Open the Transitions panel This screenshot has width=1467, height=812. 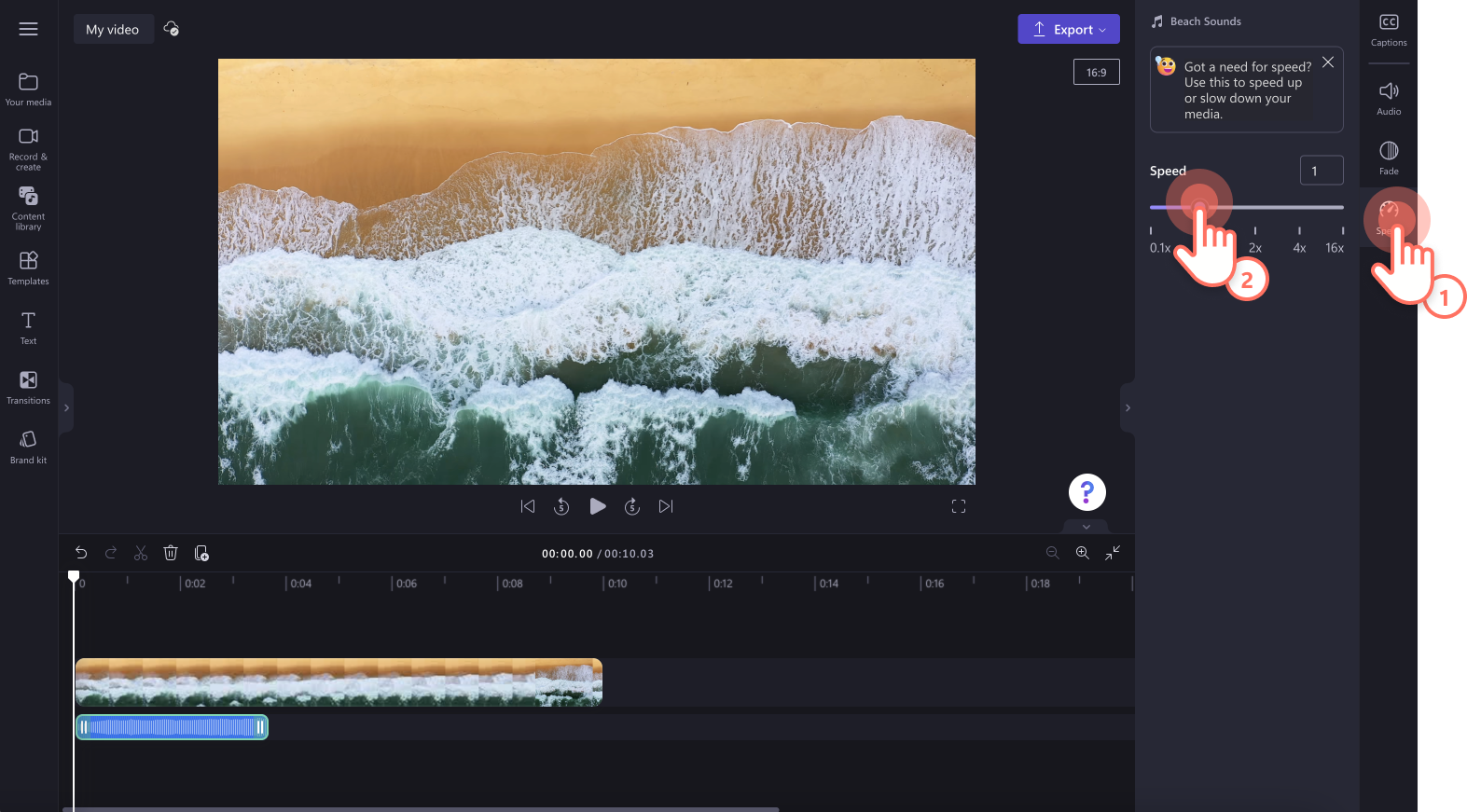click(28, 388)
